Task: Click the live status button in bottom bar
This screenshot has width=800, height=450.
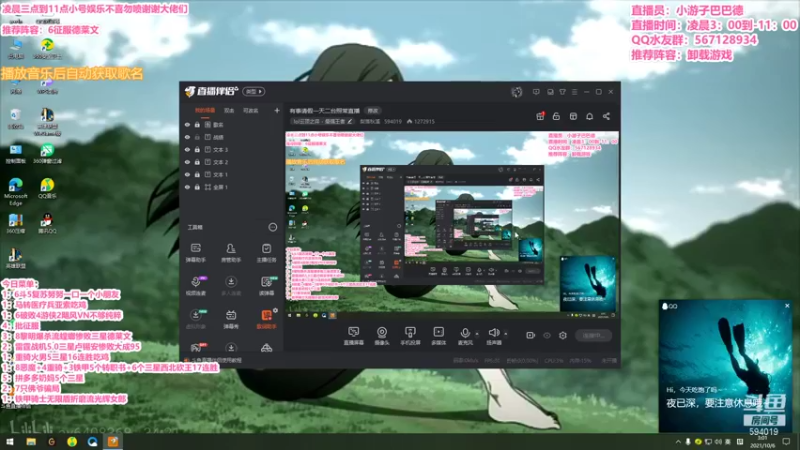Action: coord(593,335)
